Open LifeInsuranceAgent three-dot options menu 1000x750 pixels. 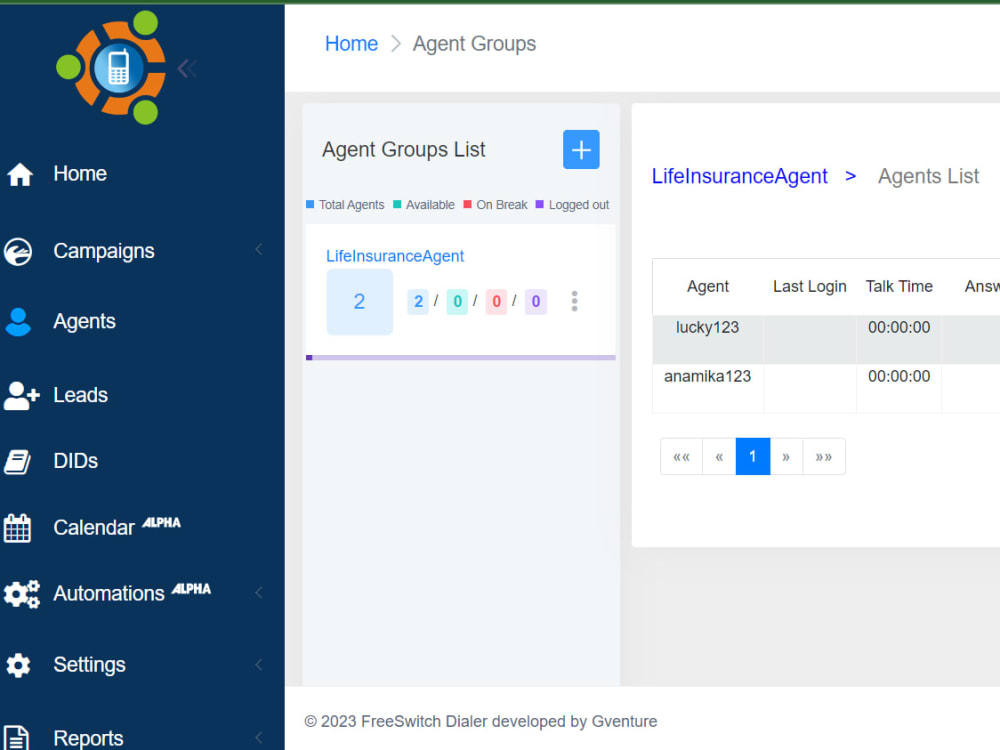coord(575,301)
